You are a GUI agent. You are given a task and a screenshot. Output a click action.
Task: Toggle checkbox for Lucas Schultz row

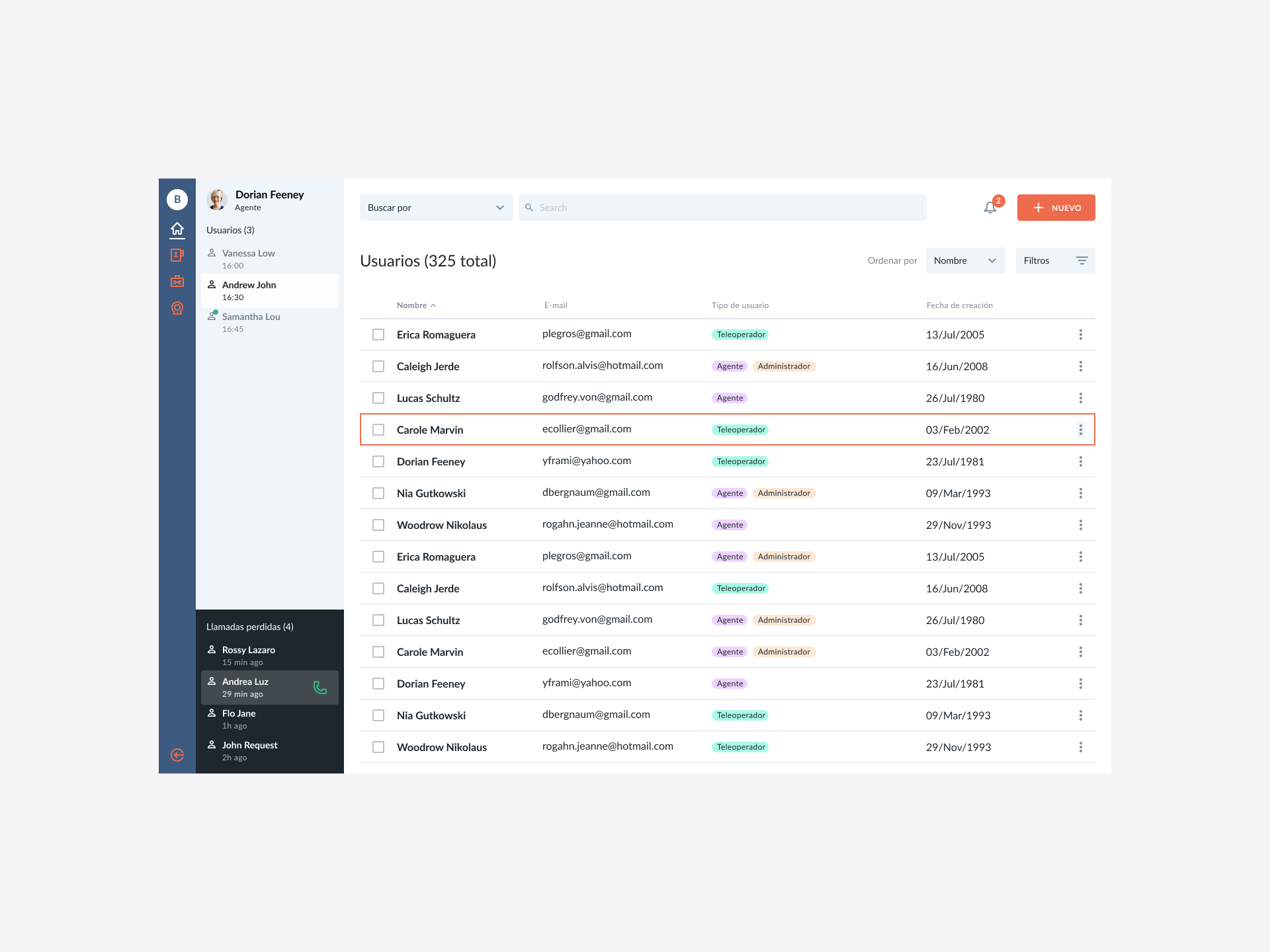(379, 398)
